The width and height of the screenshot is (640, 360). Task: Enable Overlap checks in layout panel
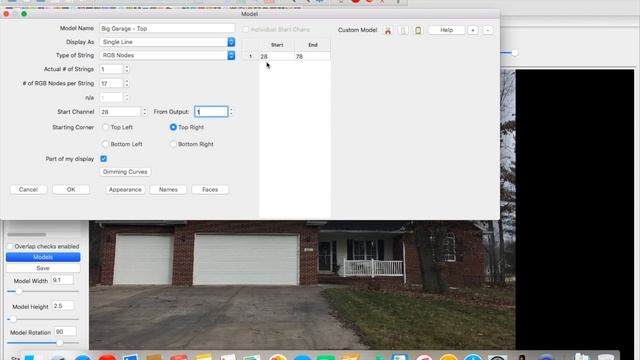coord(10,247)
